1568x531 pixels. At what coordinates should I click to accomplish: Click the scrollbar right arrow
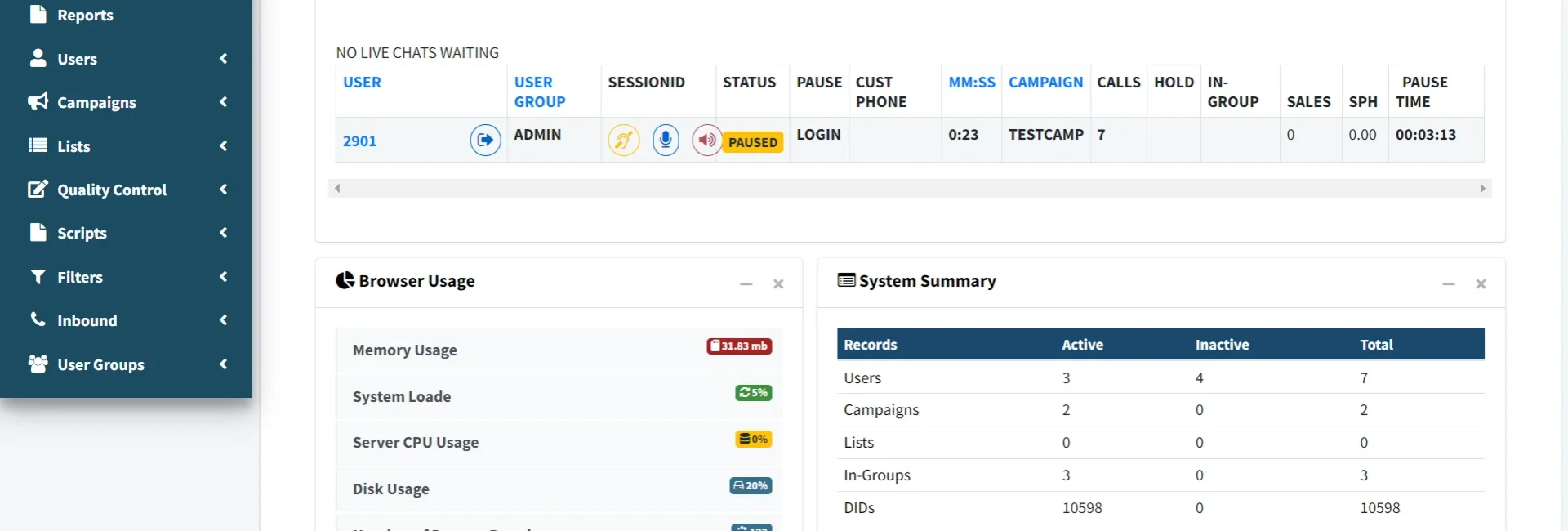coord(1483,189)
